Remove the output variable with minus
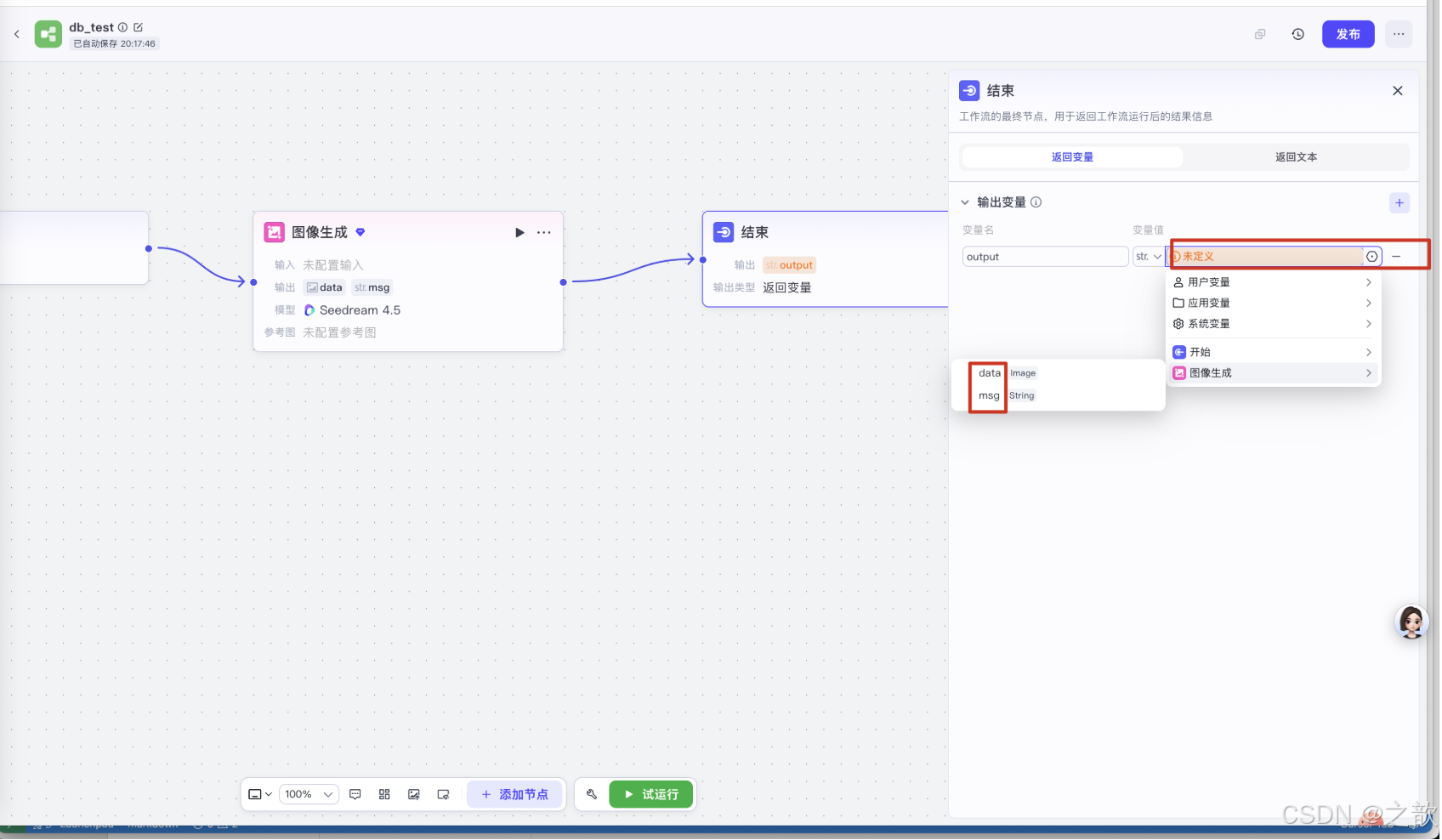 (x=1396, y=257)
